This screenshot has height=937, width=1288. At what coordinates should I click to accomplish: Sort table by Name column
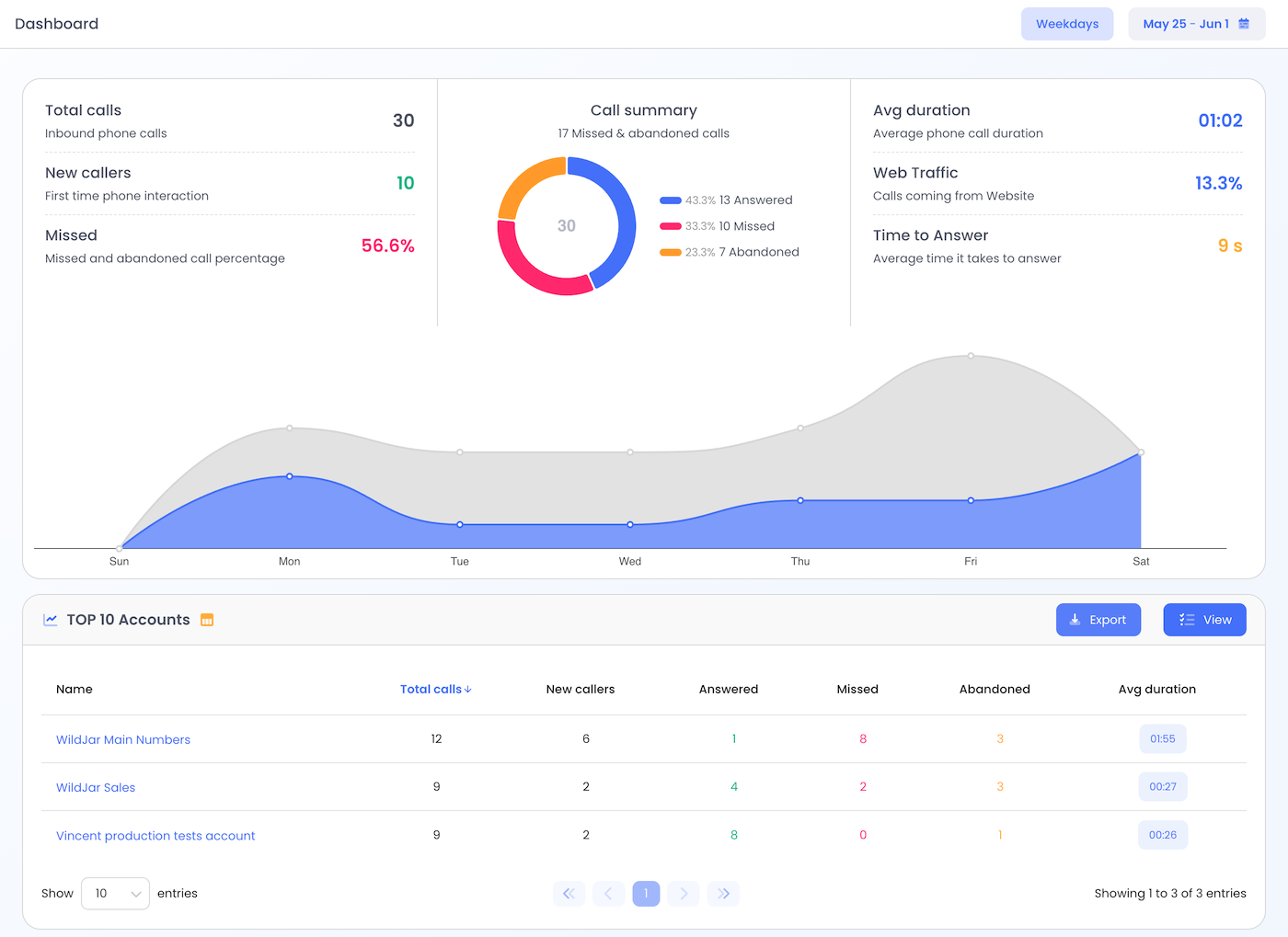(75, 690)
